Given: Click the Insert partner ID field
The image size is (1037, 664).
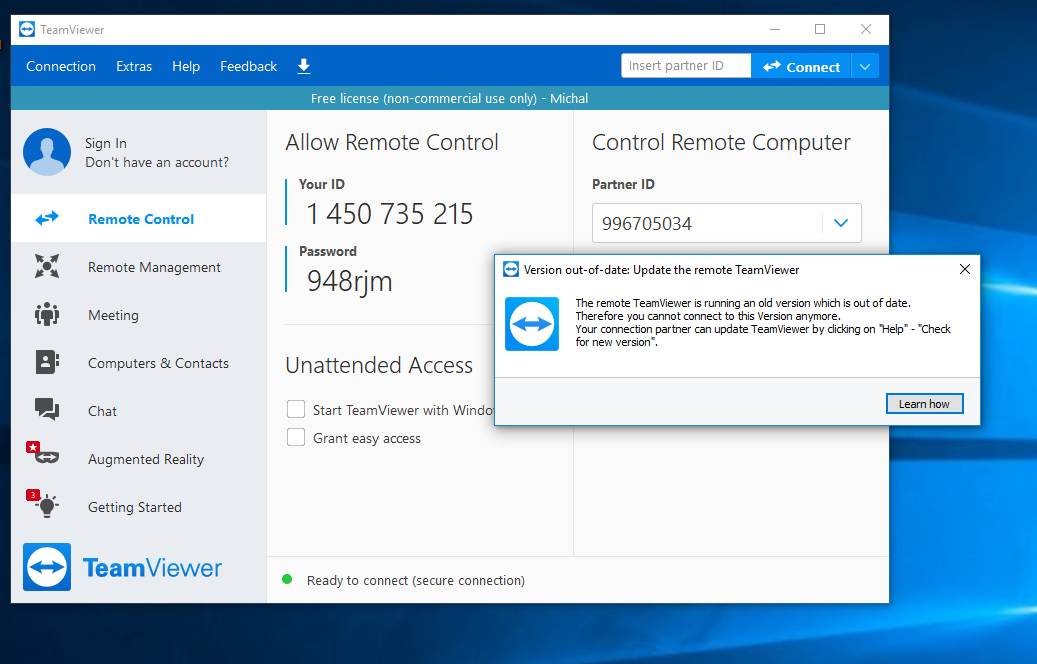Looking at the screenshot, I should [686, 65].
